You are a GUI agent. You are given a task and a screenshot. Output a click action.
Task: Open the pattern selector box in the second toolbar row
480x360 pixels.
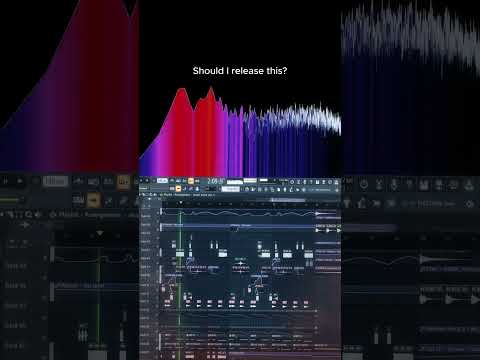[230, 189]
